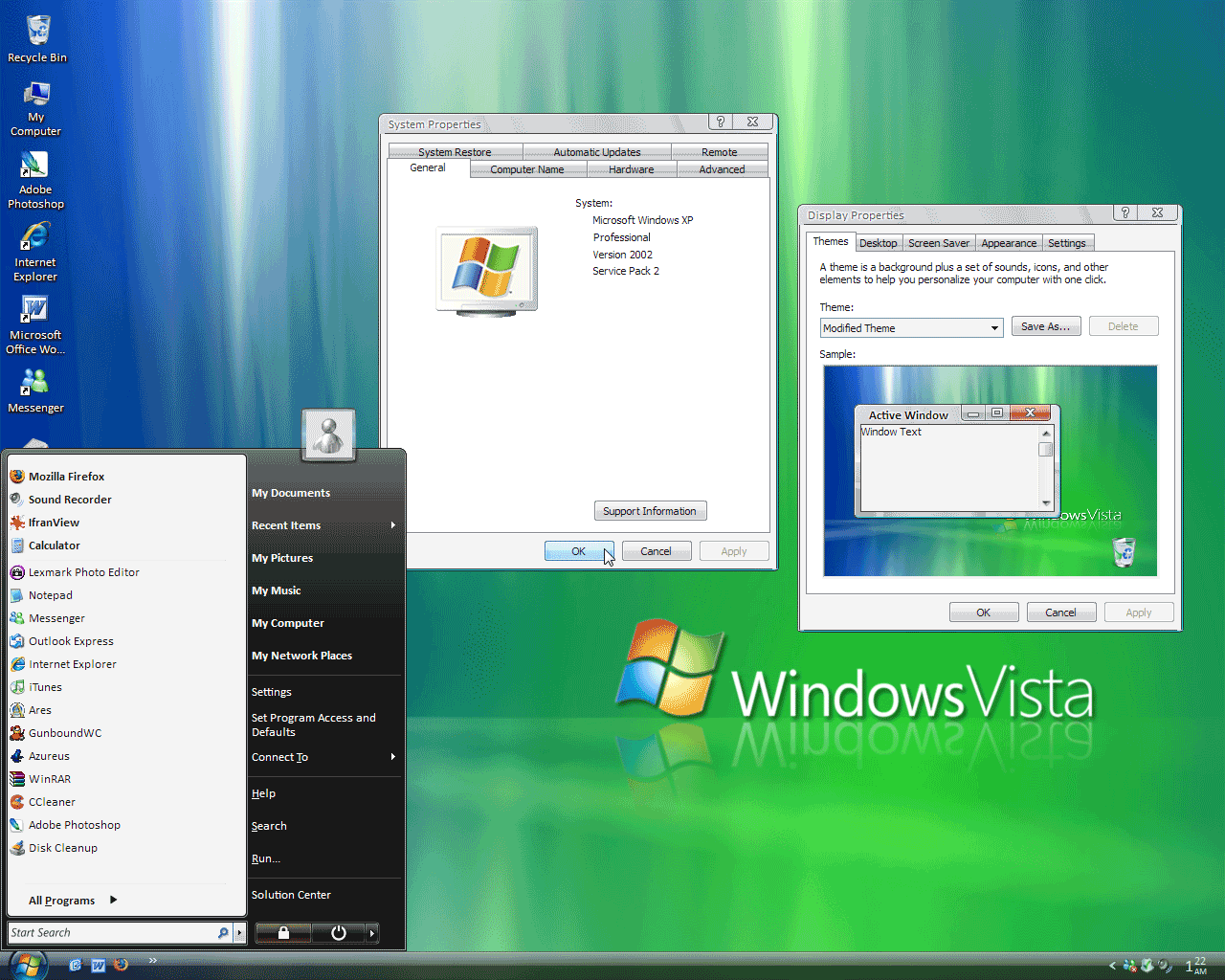Switch to Automatic Updates tab
The width and height of the screenshot is (1225, 980).
coord(597,152)
